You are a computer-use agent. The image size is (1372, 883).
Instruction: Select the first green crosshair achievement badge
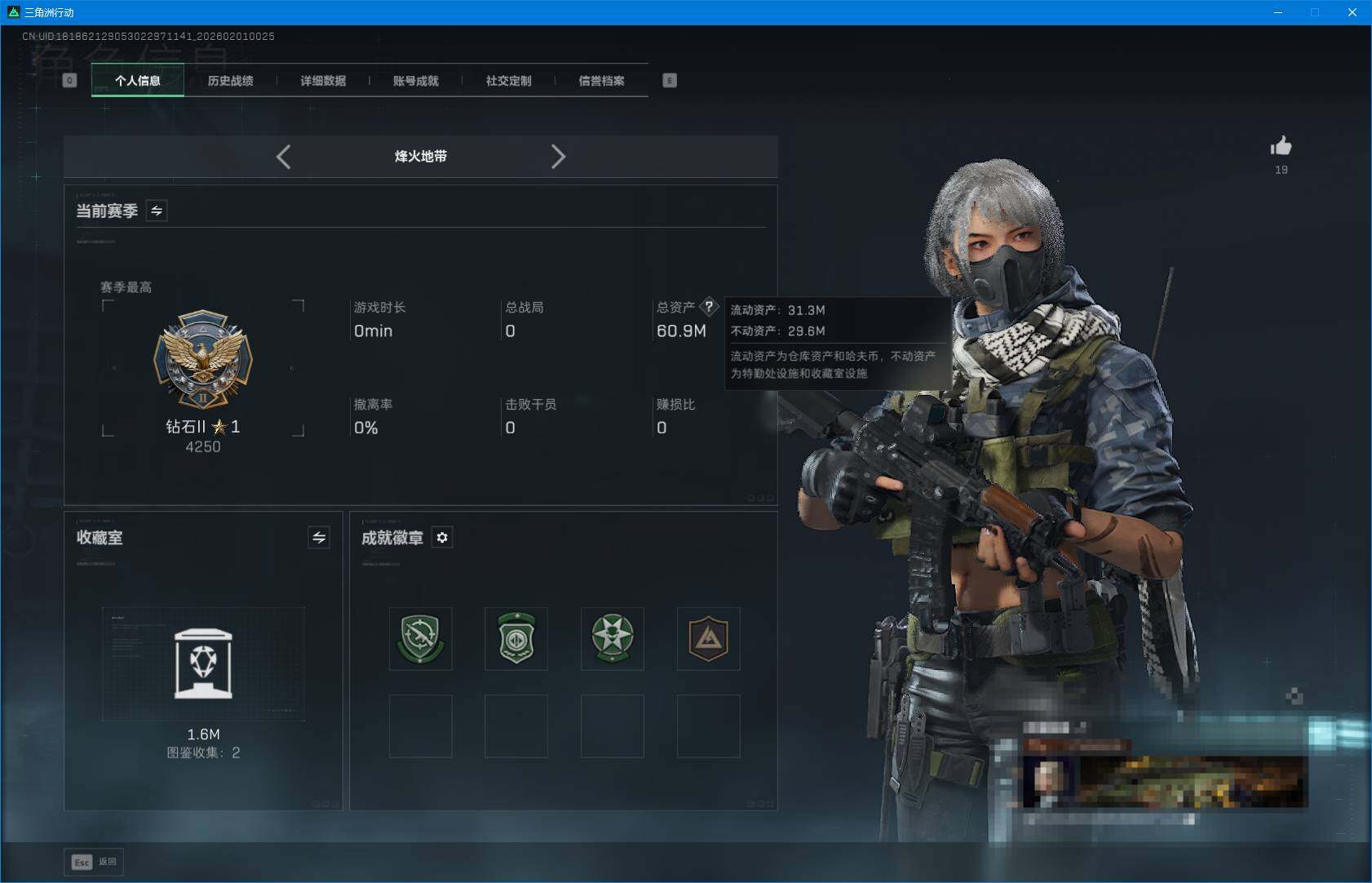pyautogui.click(x=421, y=639)
